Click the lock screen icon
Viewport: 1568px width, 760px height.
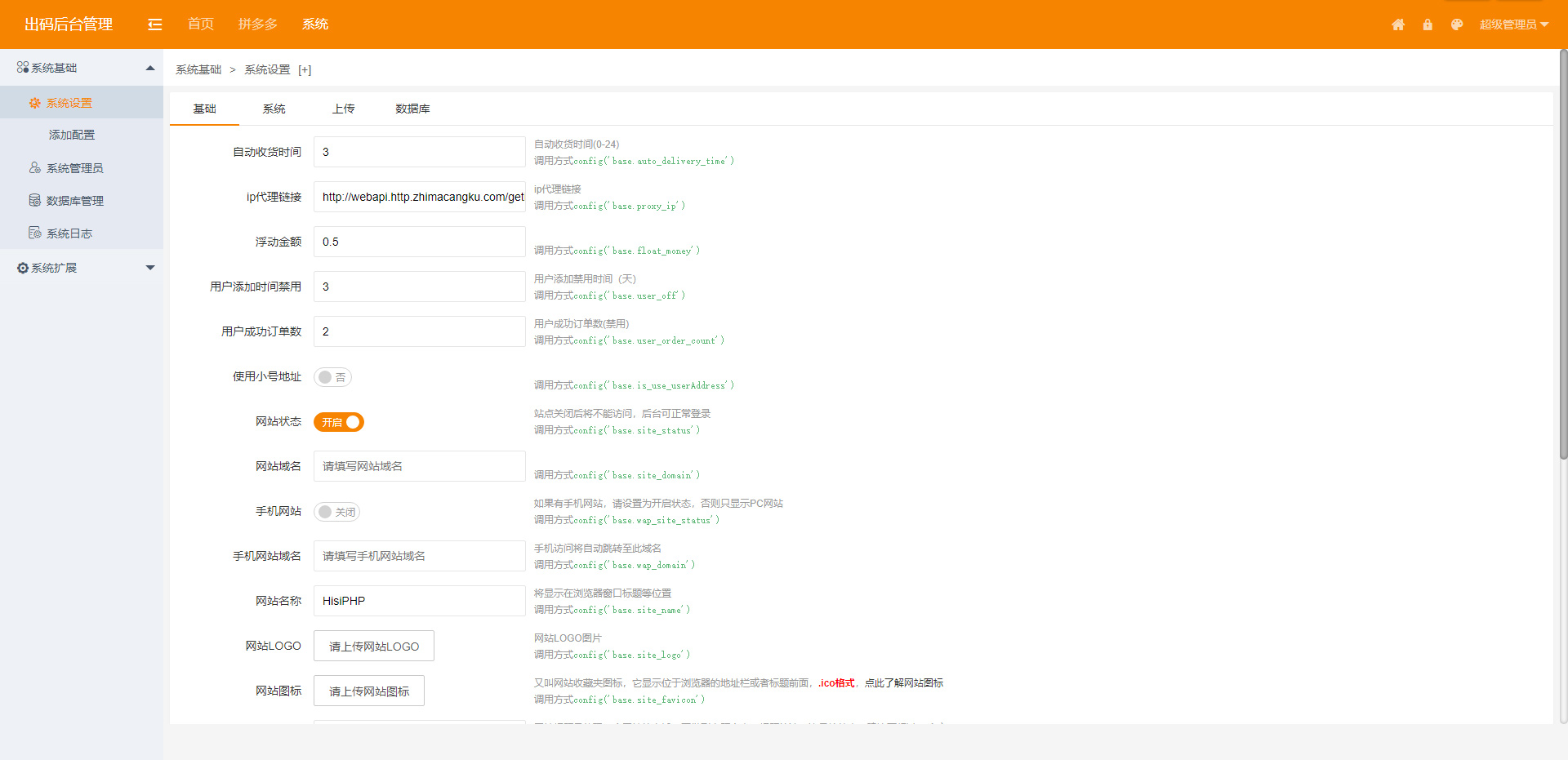[1428, 24]
